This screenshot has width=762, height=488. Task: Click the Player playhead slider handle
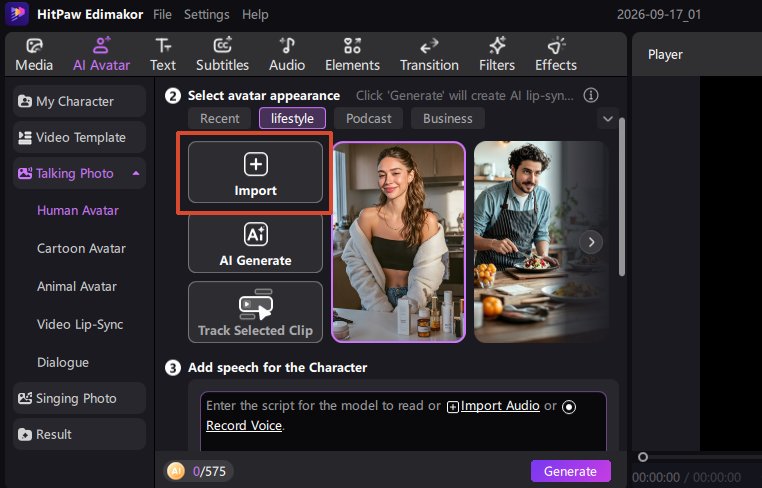pos(643,457)
